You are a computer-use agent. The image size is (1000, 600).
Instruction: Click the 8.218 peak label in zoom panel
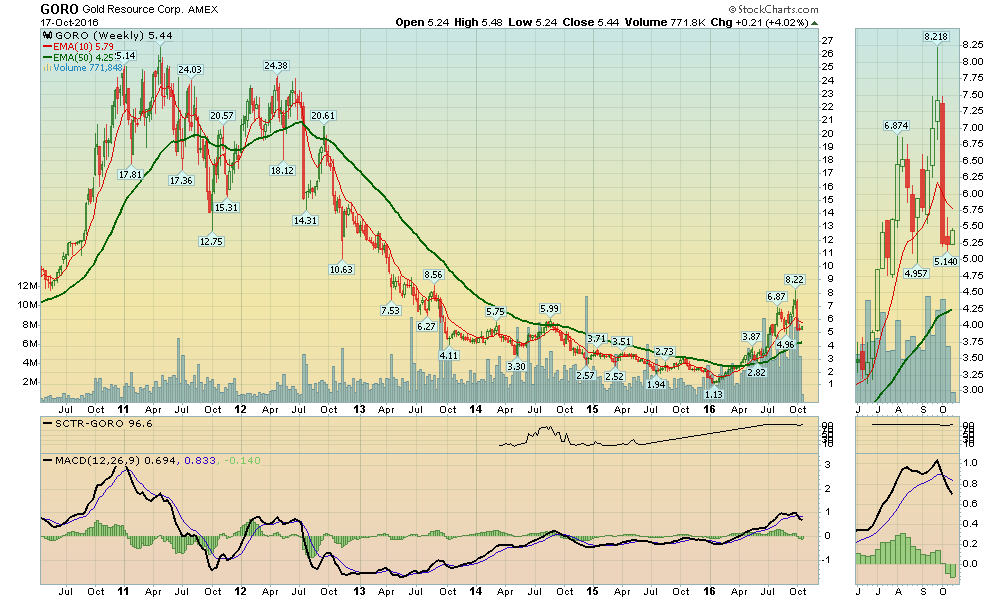pos(936,37)
